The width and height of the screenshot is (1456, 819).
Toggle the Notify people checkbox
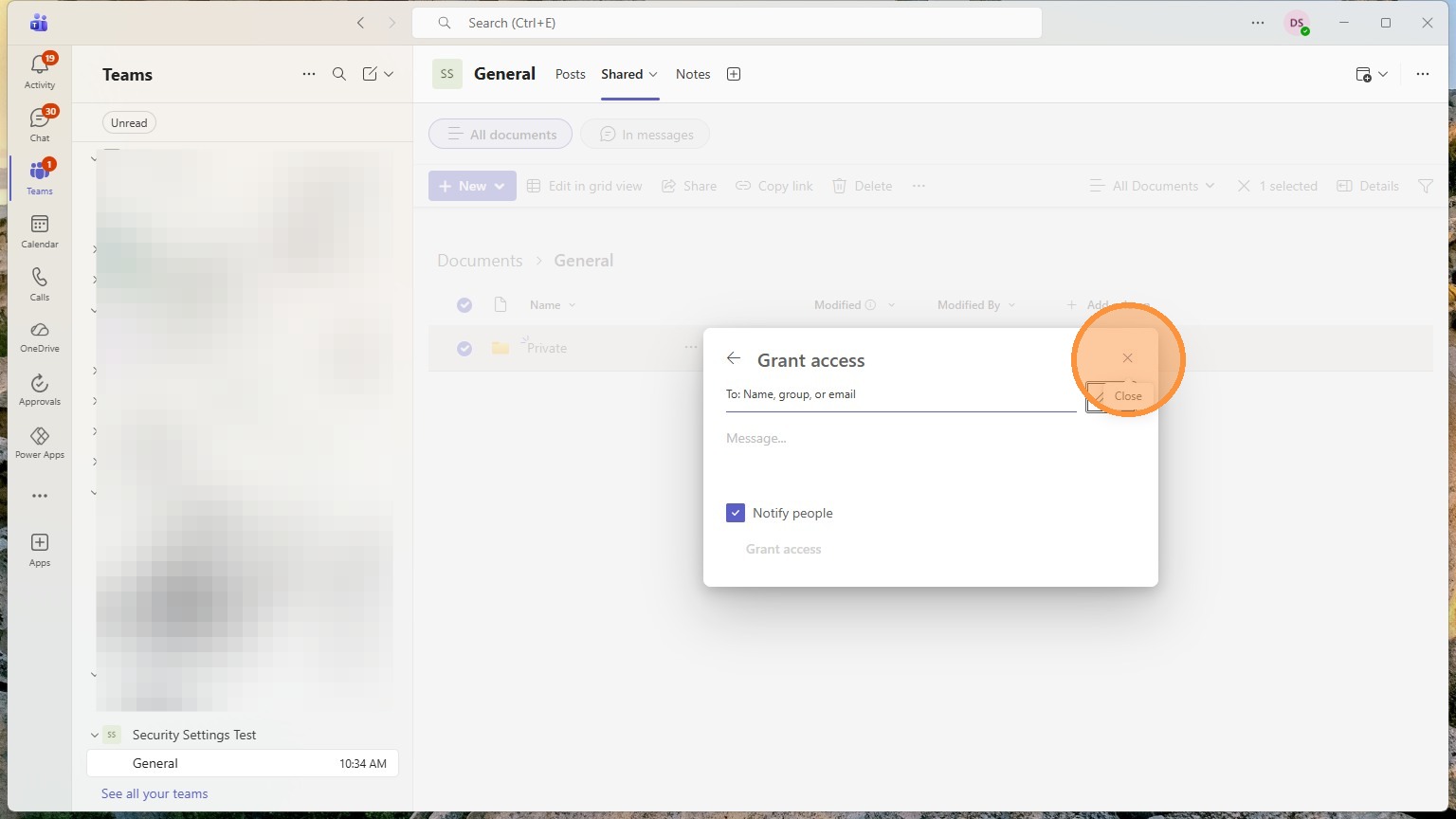coord(736,513)
